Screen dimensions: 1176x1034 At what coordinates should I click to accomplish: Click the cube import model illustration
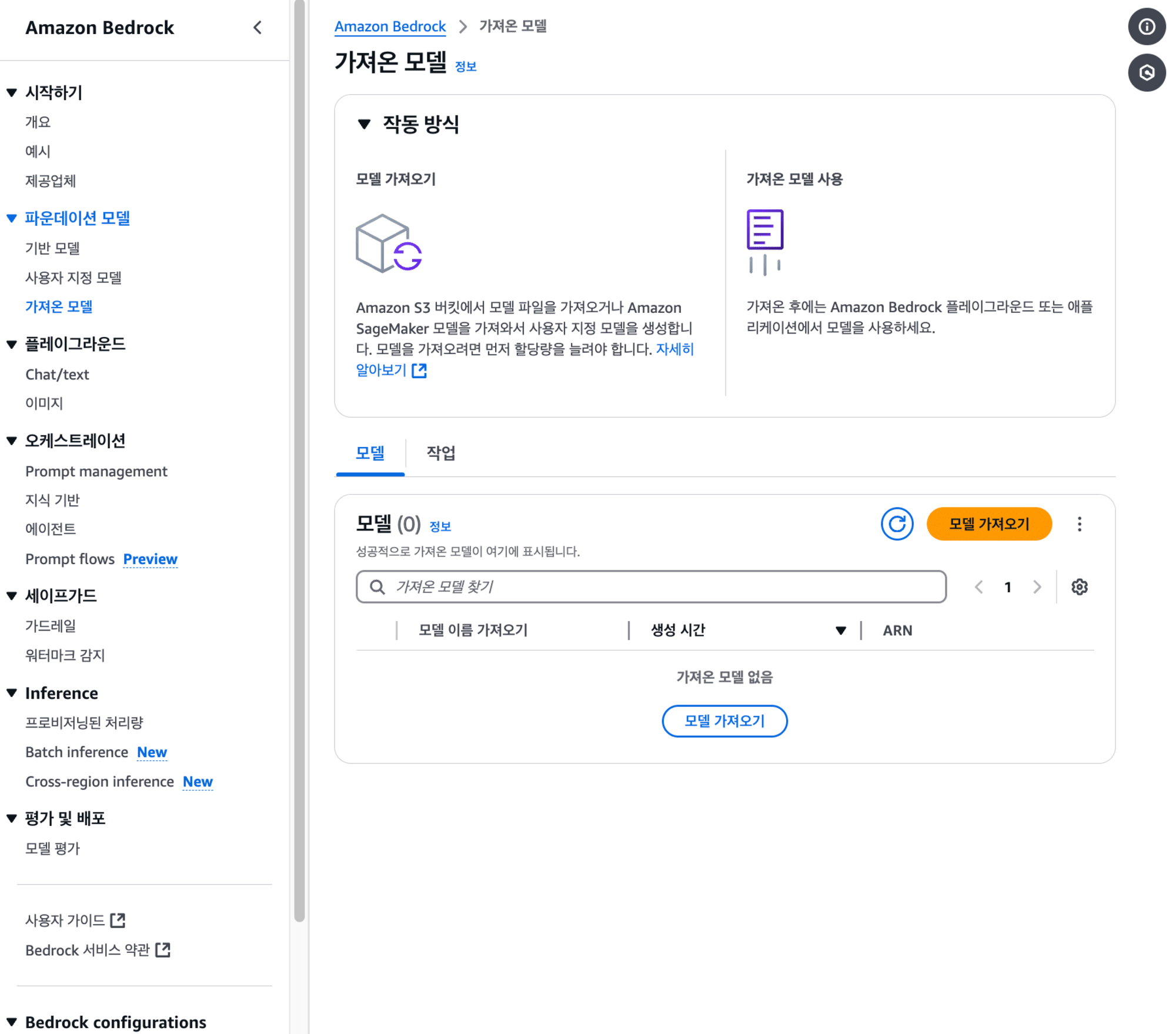click(389, 243)
